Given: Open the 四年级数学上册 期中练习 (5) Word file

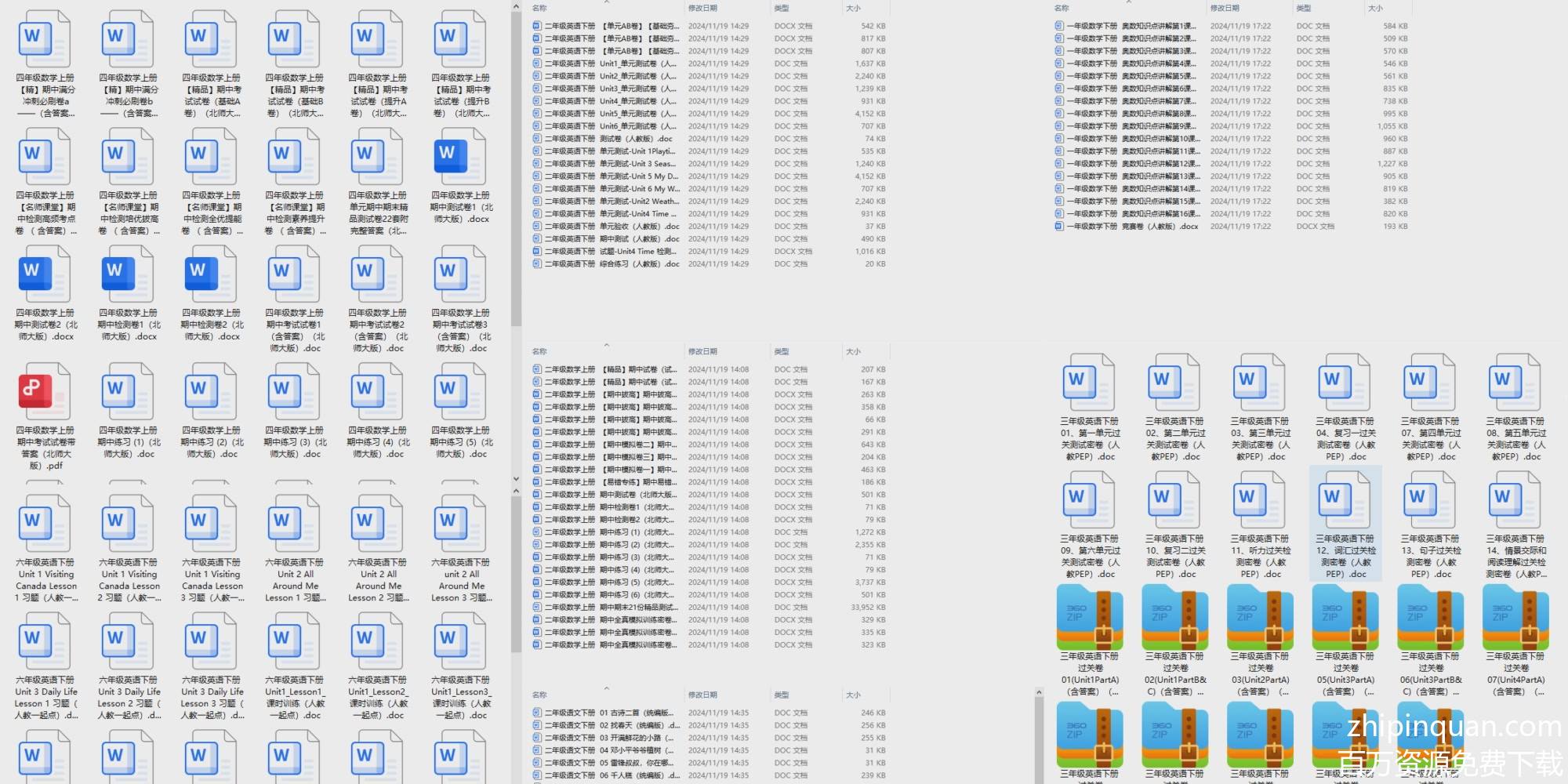Looking at the screenshot, I should 460,397.
